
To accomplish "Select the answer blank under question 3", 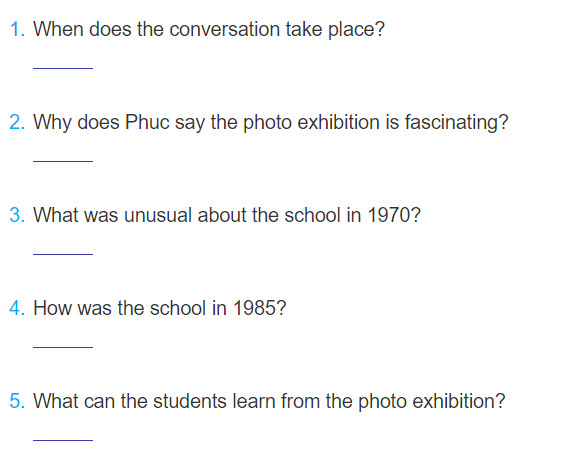I will tap(63, 254).
